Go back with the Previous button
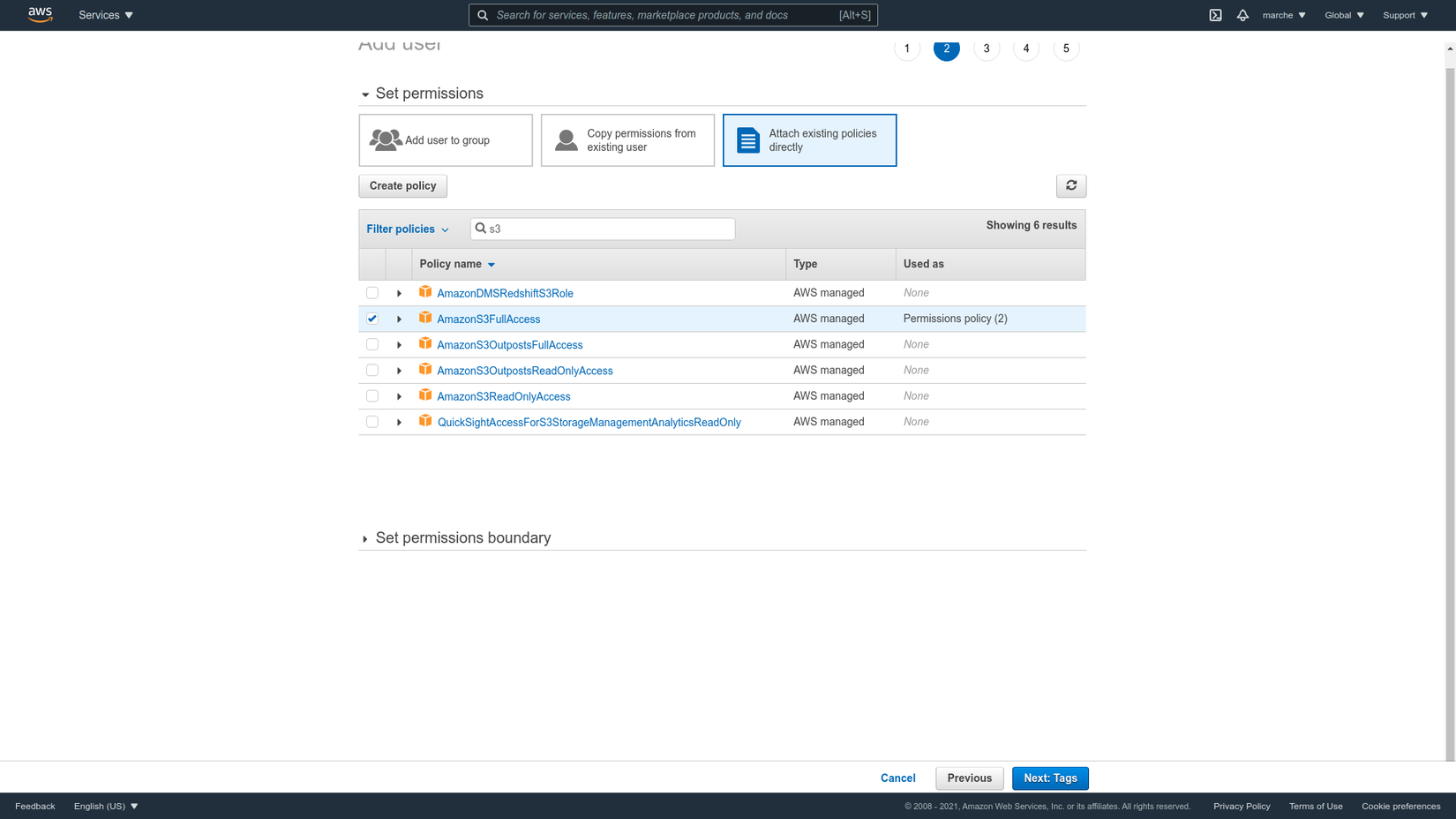Viewport: 1456px width, 819px height. (x=969, y=778)
